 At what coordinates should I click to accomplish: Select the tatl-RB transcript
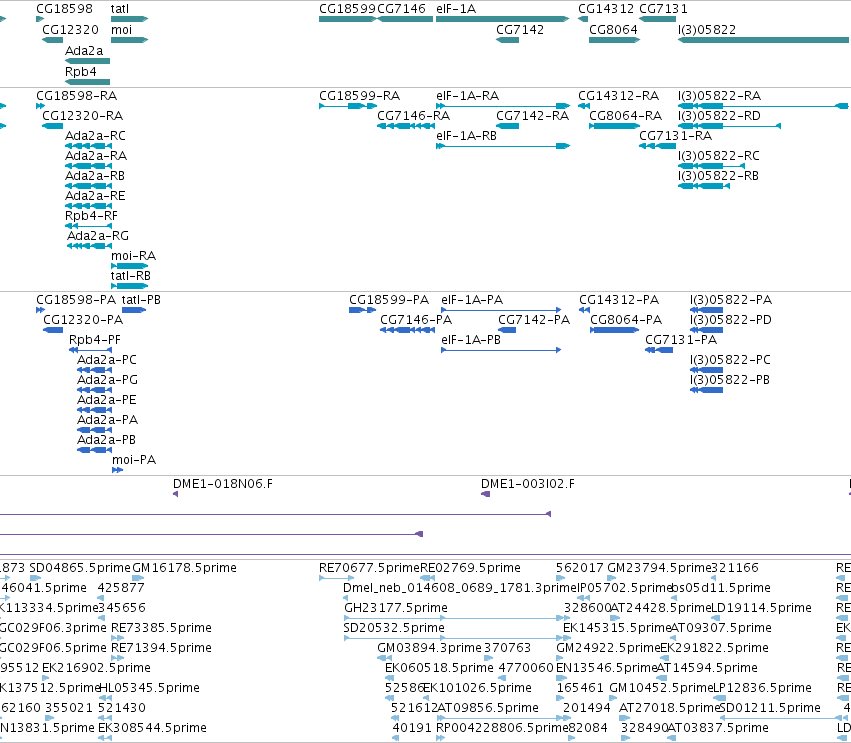[129, 286]
